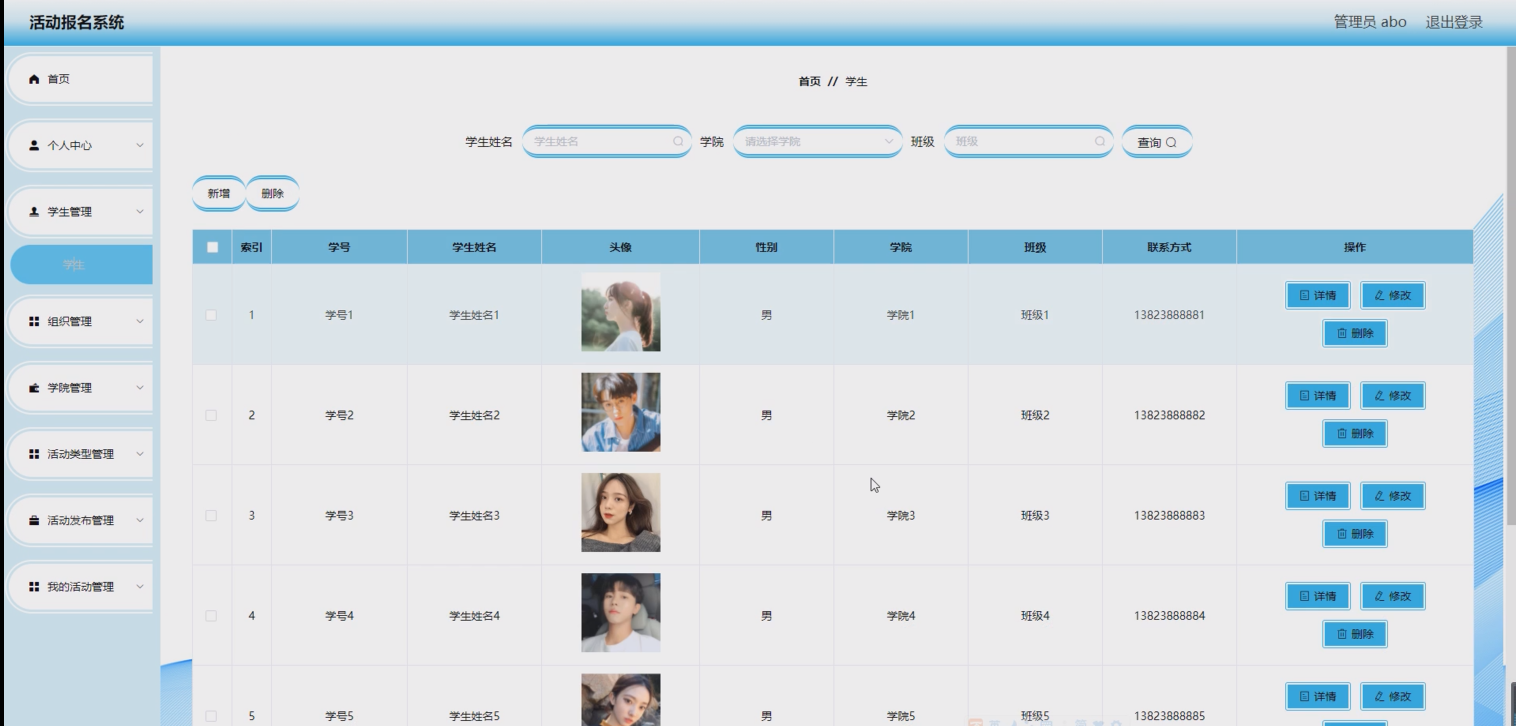The image size is (1516, 726).
Task: Check the checkbox for row 学号5
Action: click(x=211, y=716)
